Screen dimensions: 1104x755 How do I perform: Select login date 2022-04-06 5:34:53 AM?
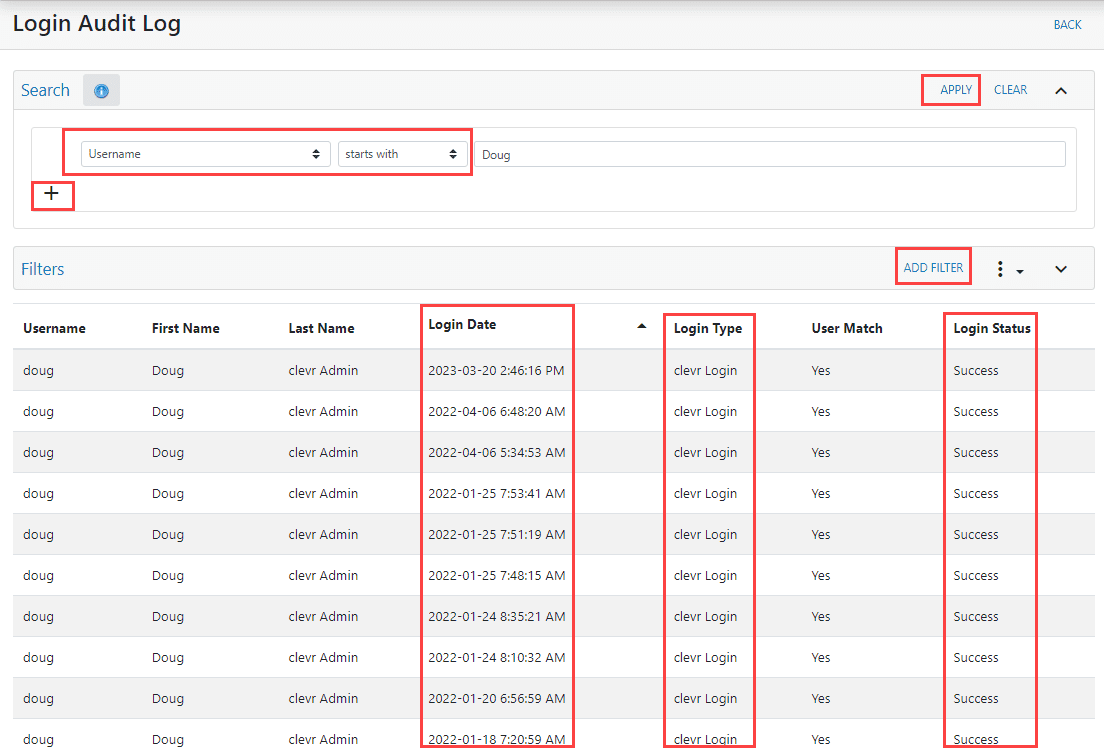(x=496, y=452)
